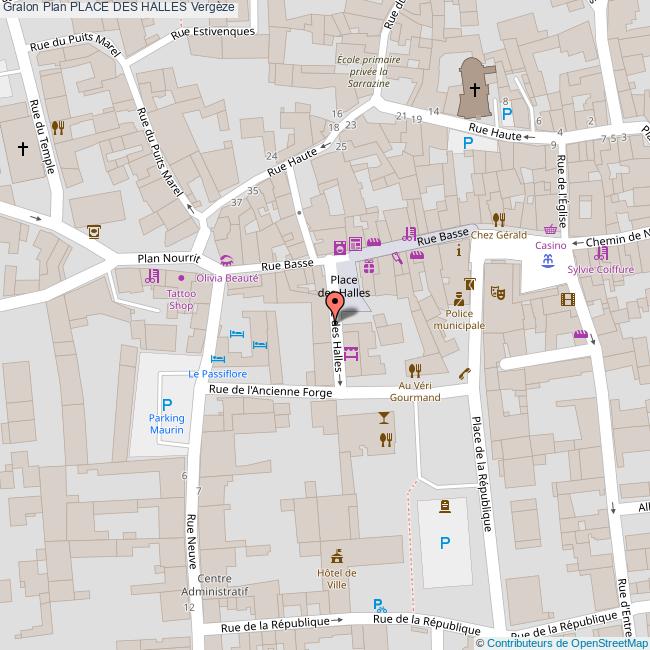Click the accessible parking icon on Rue de la République
Image resolution: width=650 pixels, height=650 pixels.
379,604
